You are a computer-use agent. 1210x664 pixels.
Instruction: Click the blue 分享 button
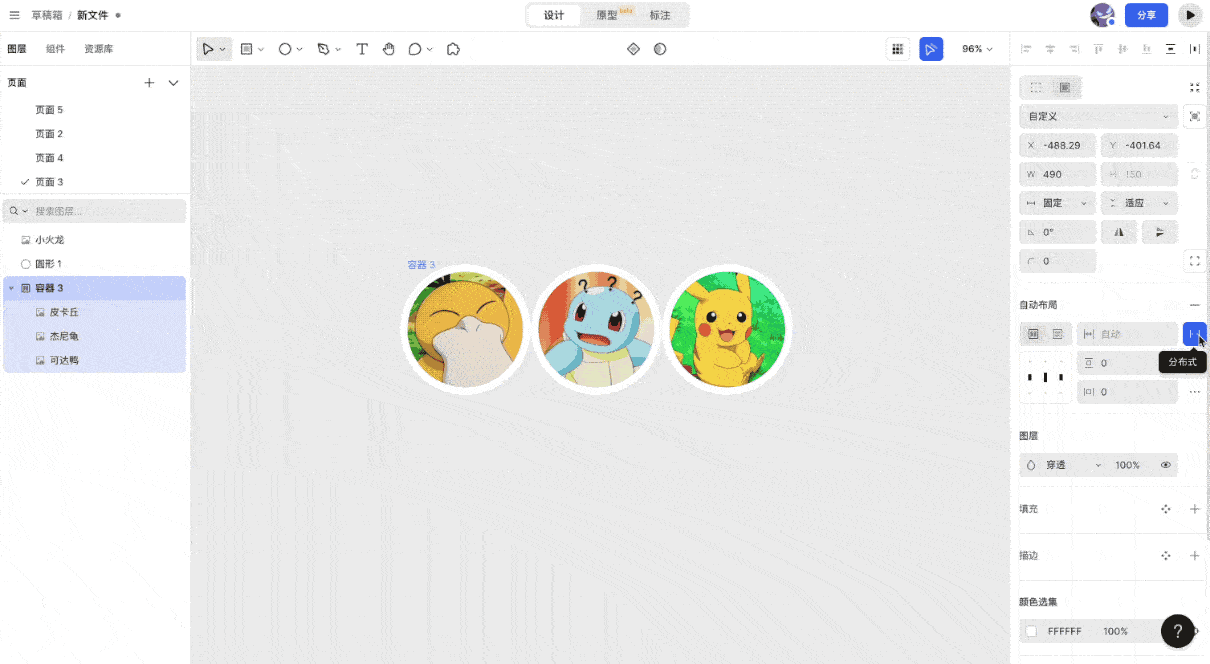[x=1146, y=15]
